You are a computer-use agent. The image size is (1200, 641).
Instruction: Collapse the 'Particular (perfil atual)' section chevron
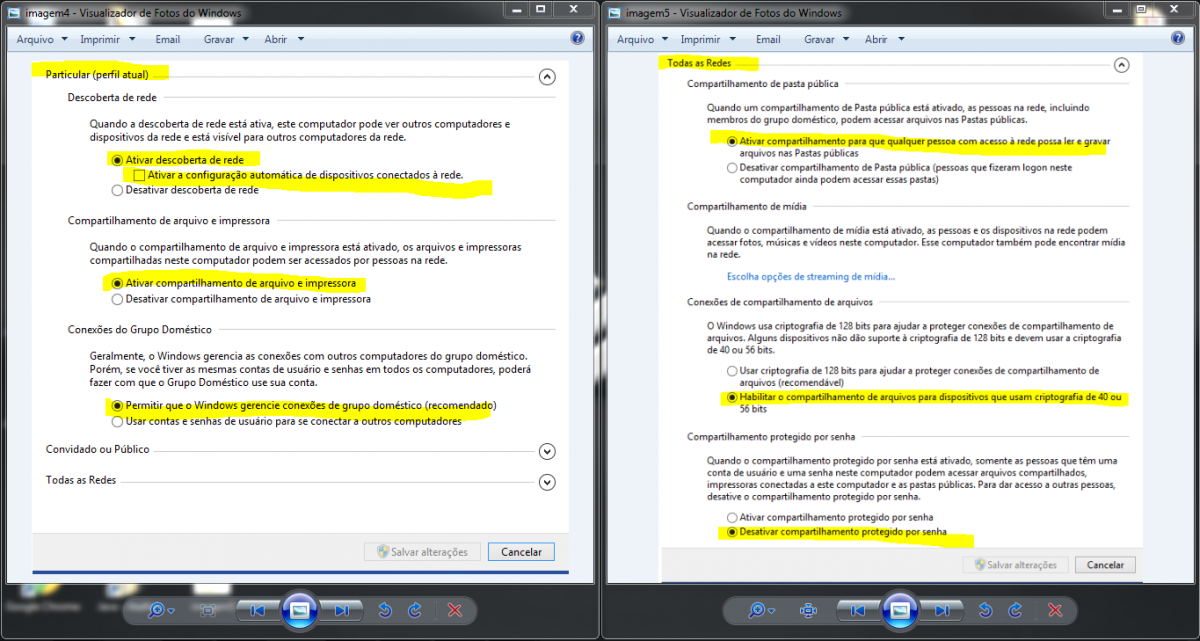pos(546,76)
